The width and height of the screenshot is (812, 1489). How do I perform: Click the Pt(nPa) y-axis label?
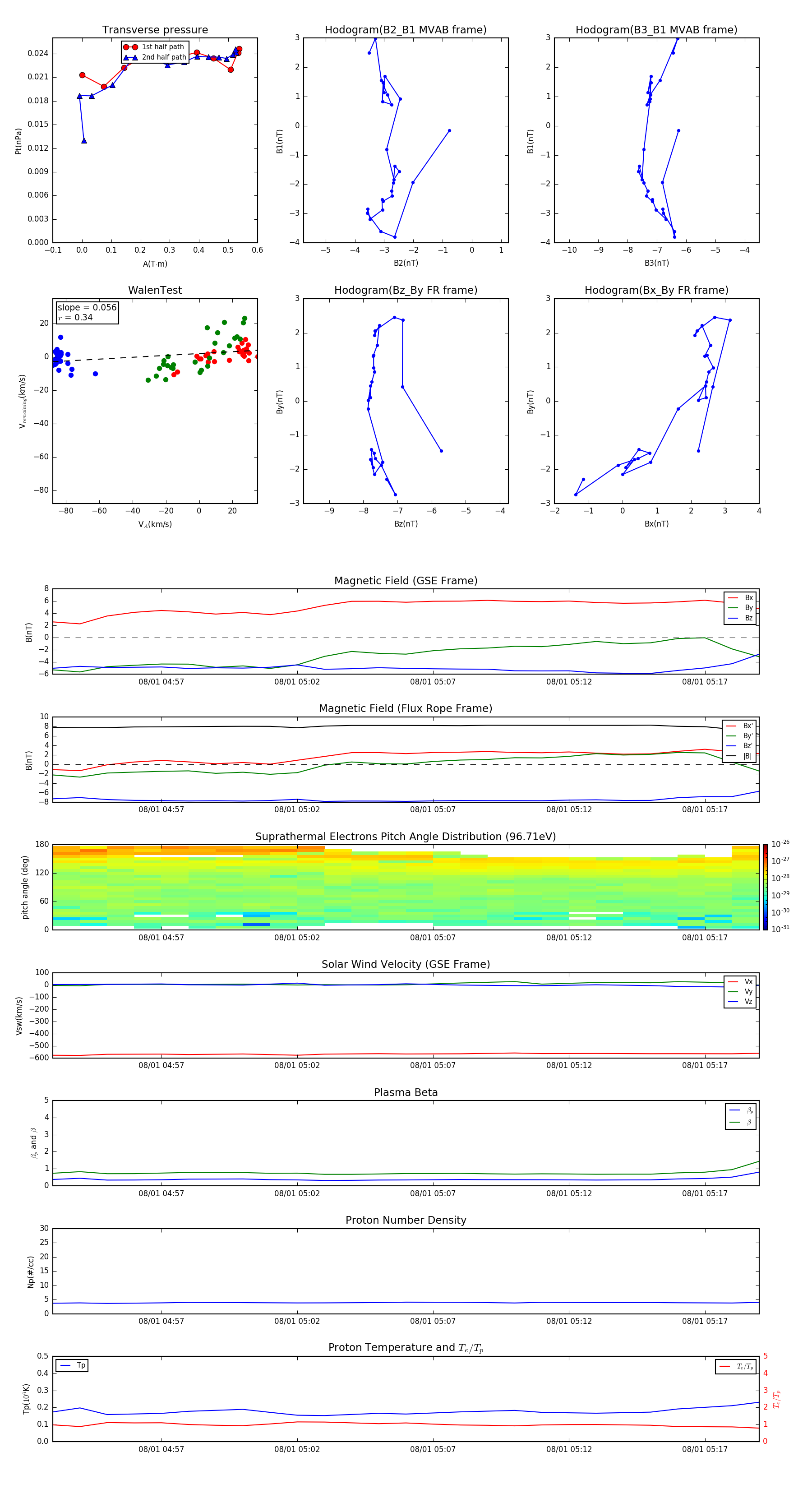[18, 141]
